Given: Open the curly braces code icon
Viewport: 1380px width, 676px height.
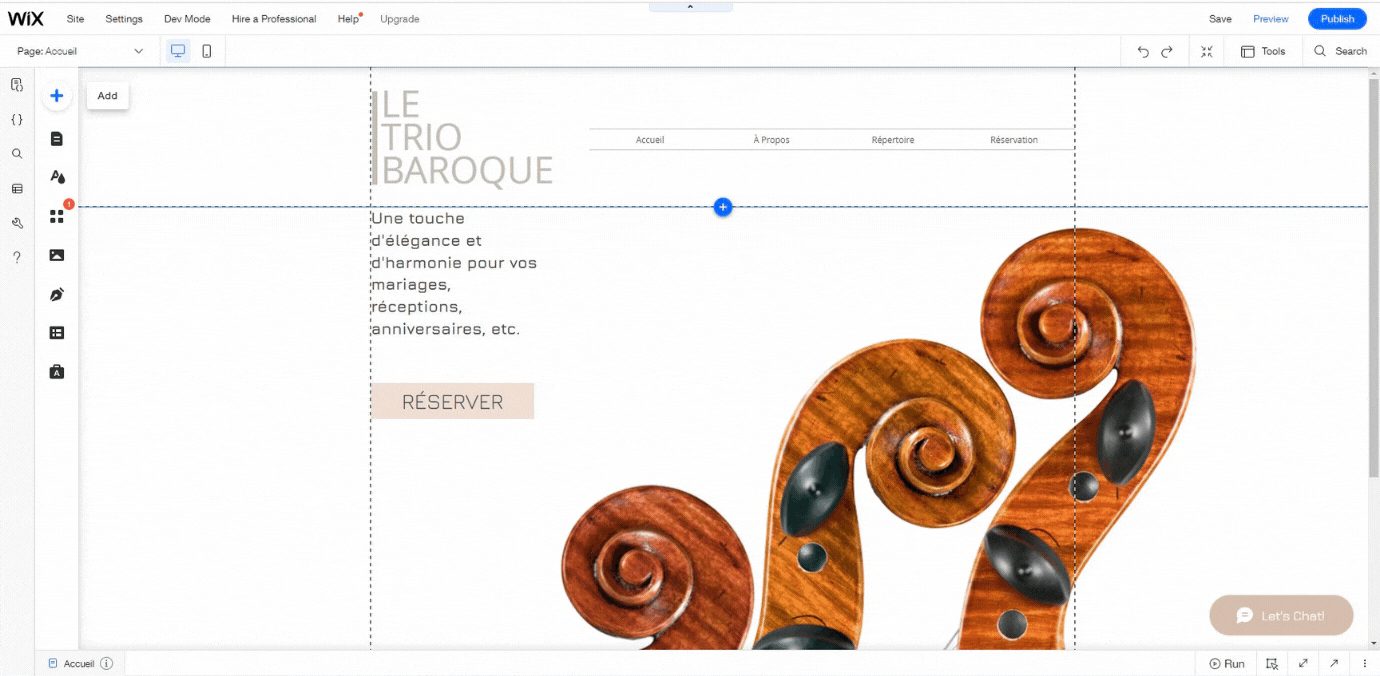Looking at the screenshot, I should pos(17,119).
